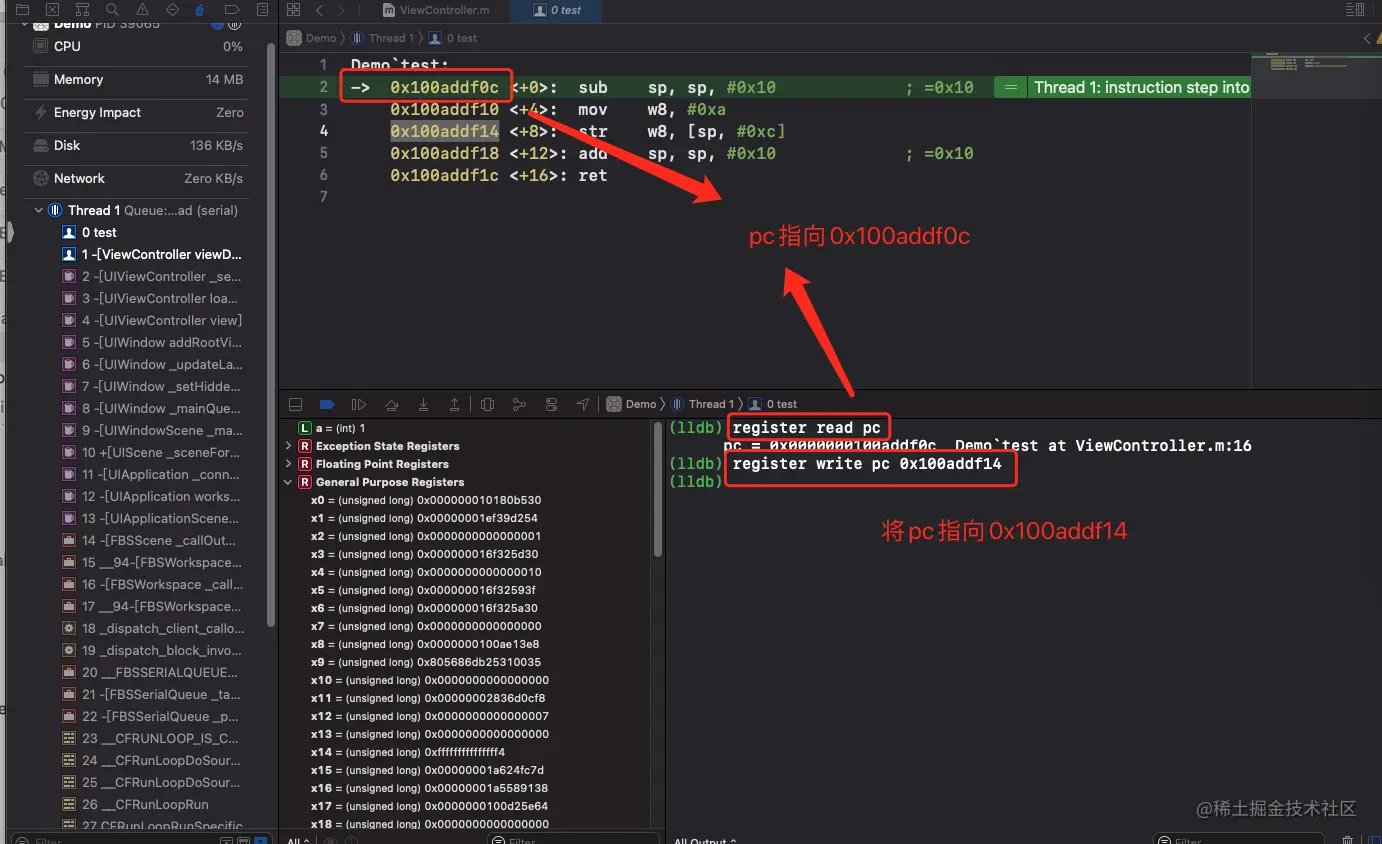Open the Project navigator folder icon
This screenshot has width=1382, height=844.
click(22, 9)
